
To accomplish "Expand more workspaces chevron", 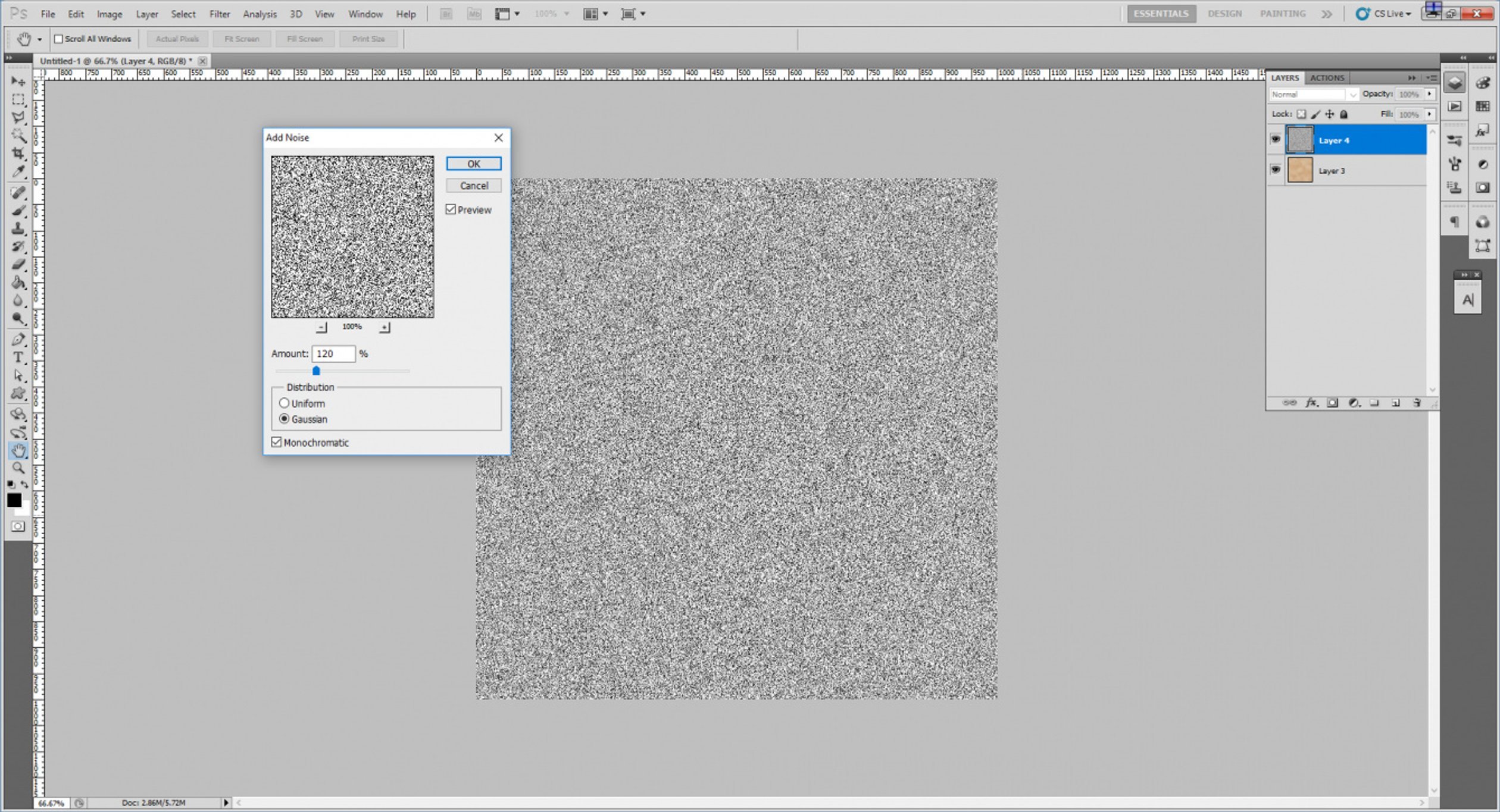I will point(1327,14).
